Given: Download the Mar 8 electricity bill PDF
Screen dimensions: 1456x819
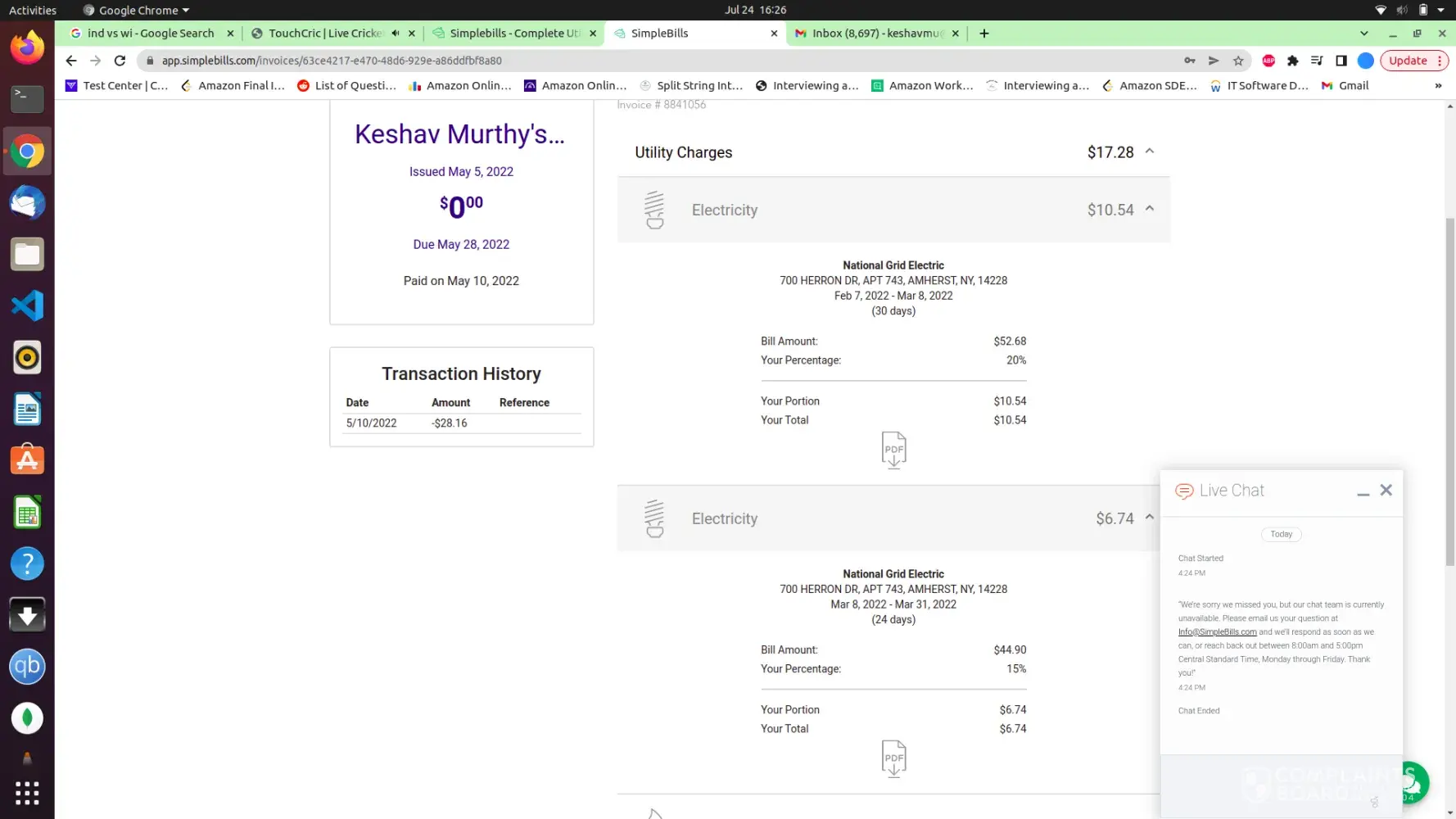Looking at the screenshot, I should pos(893,758).
